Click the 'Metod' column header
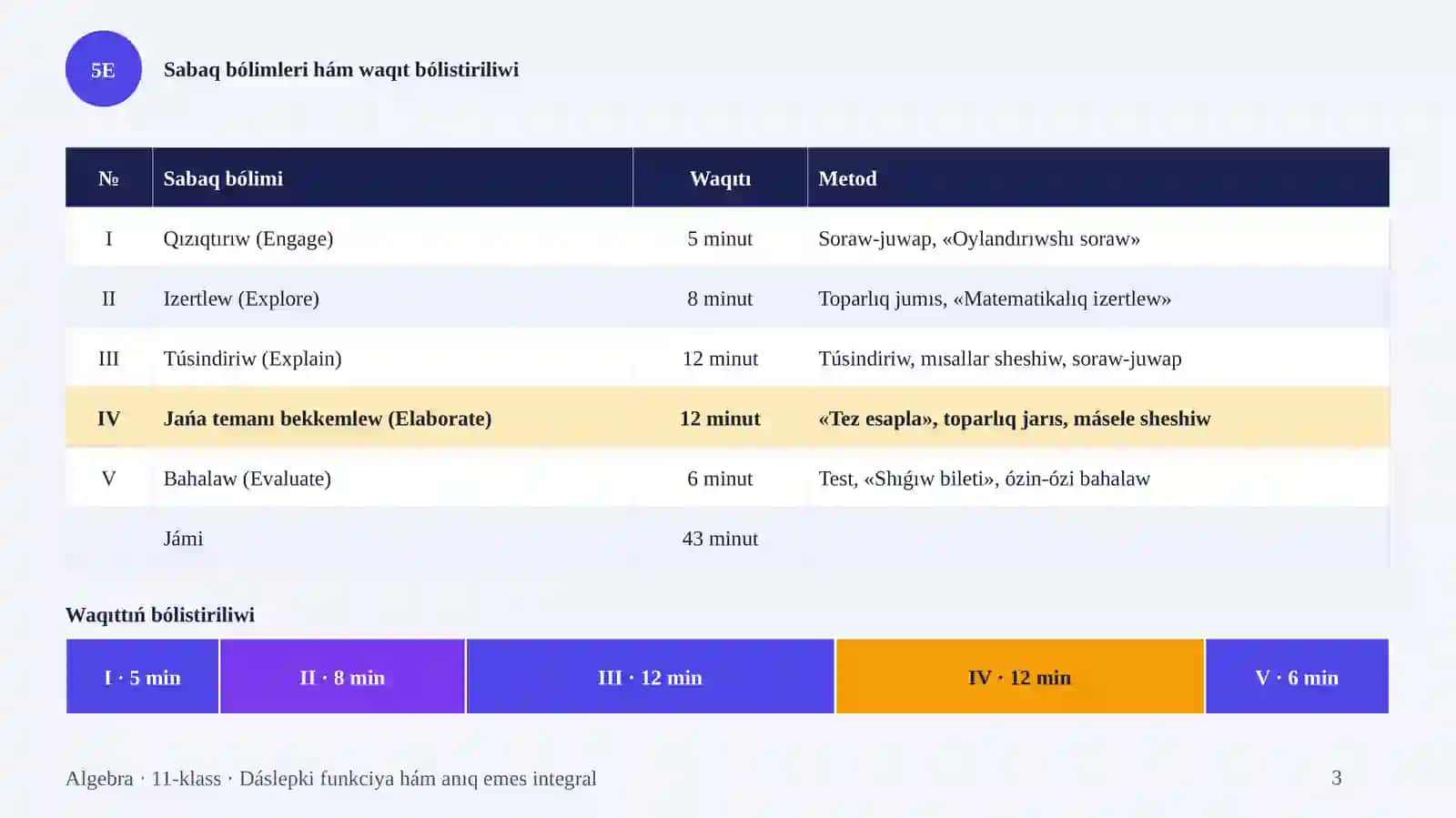The width and height of the screenshot is (1456, 818). click(1098, 178)
